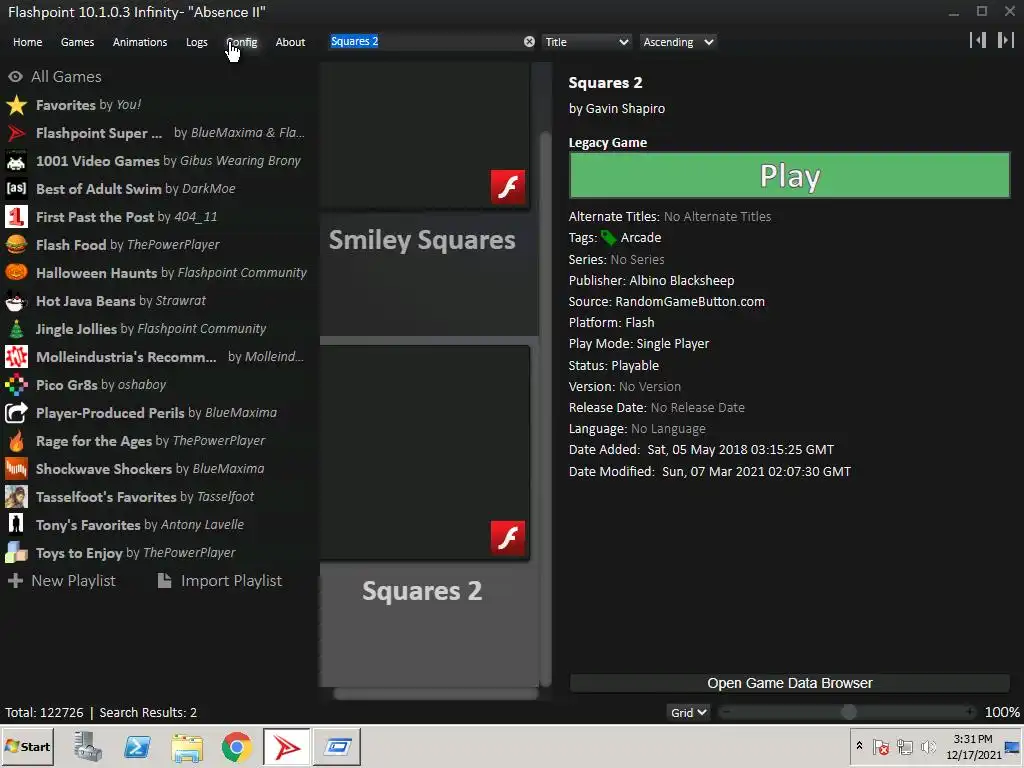Click the Windows Start button
1024x768 pixels.
tap(27, 746)
